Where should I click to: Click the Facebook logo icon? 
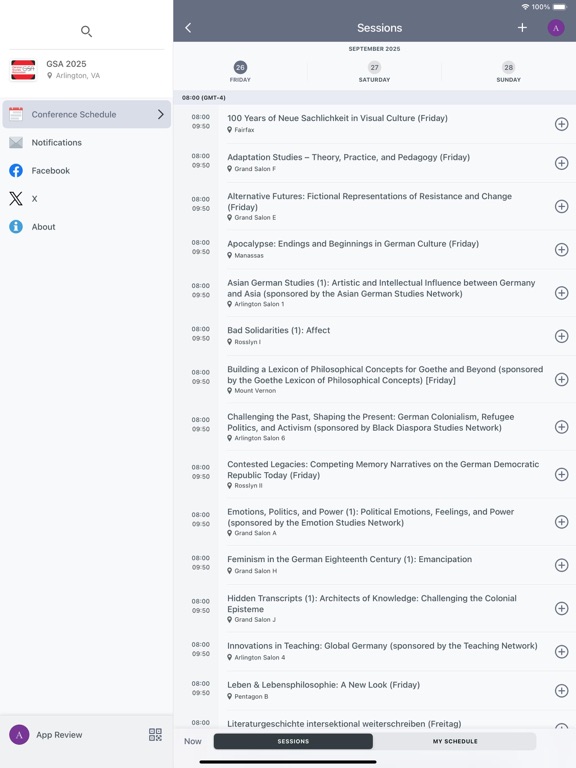pyautogui.click(x=16, y=170)
